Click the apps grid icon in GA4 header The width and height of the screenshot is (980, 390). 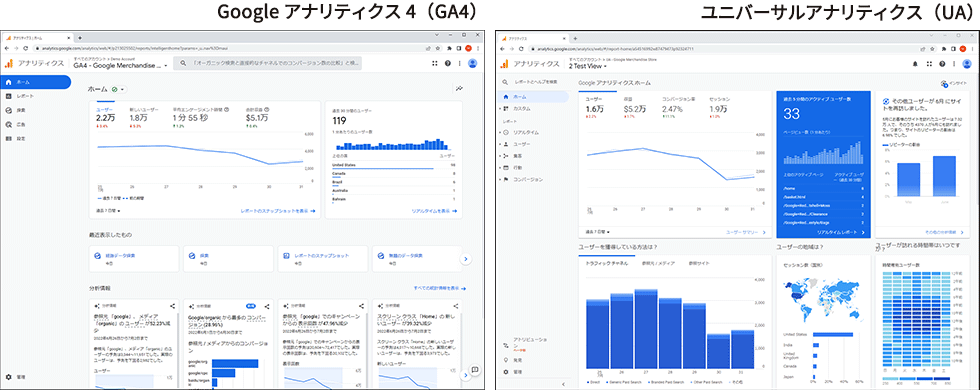coord(435,63)
